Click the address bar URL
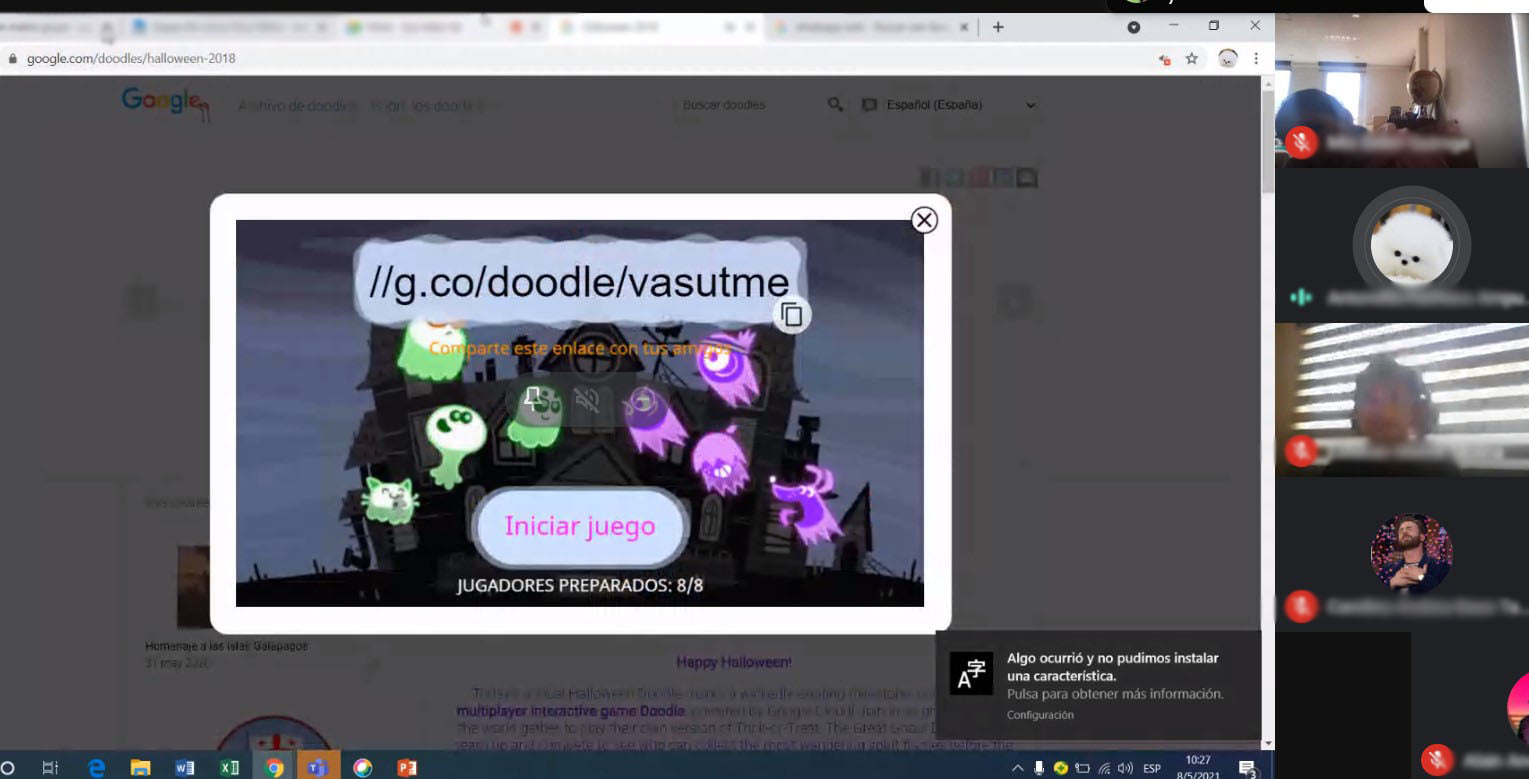This screenshot has height=779, width=1529. coord(130,59)
